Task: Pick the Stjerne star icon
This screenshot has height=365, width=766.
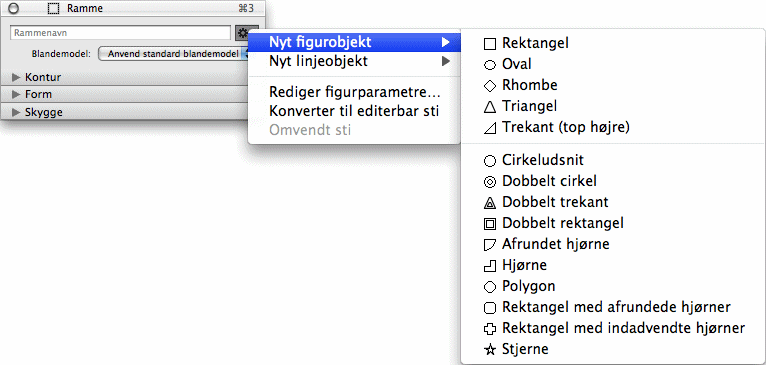Action: (x=489, y=350)
